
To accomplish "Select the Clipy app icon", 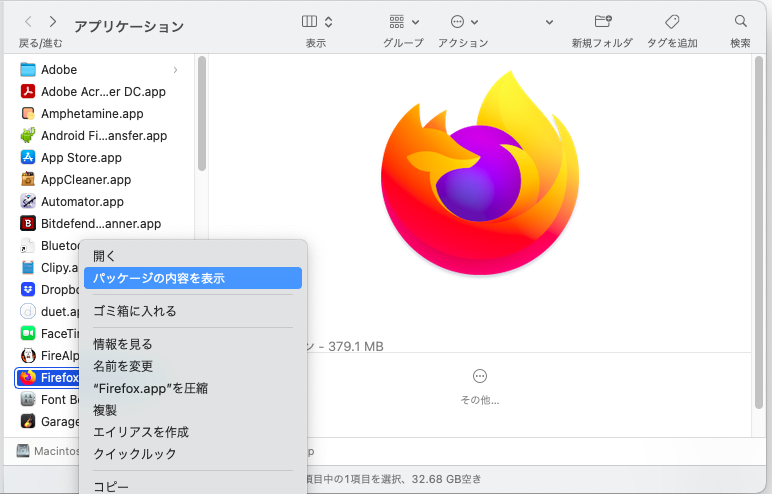I will click(x=28, y=267).
